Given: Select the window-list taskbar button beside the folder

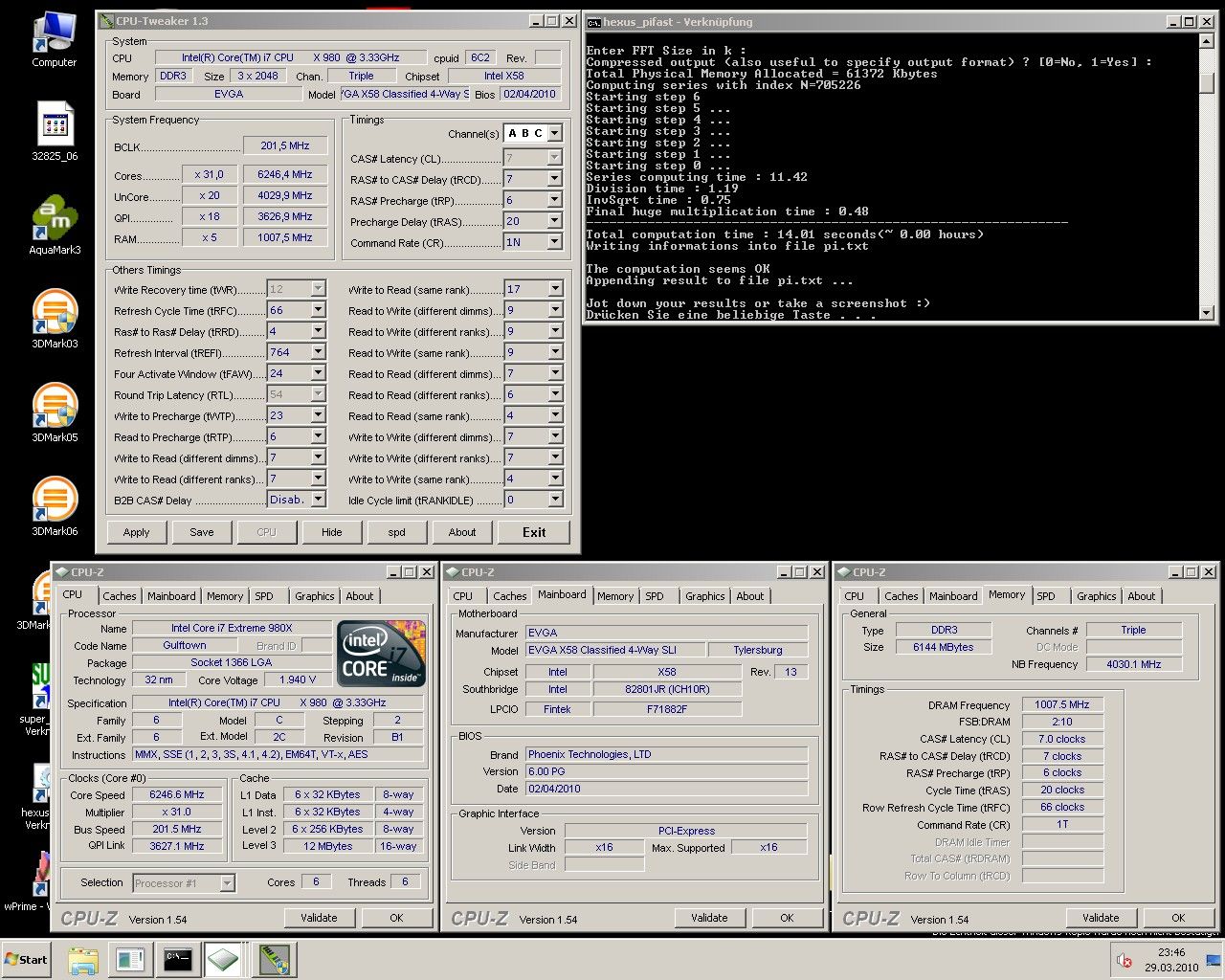Looking at the screenshot, I should coord(130,960).
